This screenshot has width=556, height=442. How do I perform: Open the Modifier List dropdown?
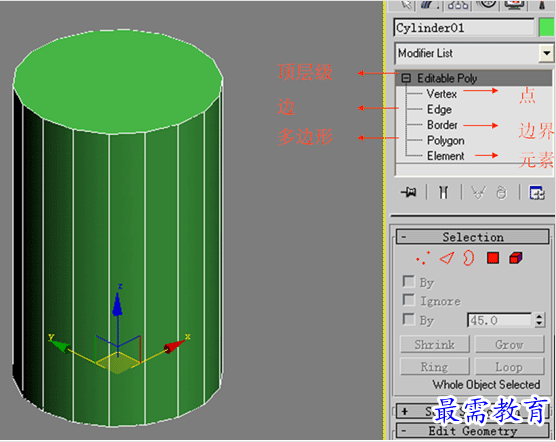(546, 54)
